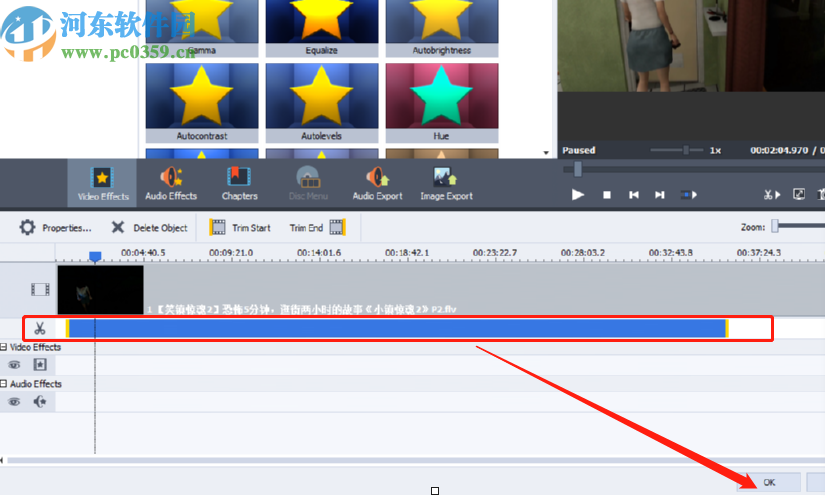Click the Properties gear button
This screenshot has width=825, height=496.
pyautogui.click(x=55, y=228)
